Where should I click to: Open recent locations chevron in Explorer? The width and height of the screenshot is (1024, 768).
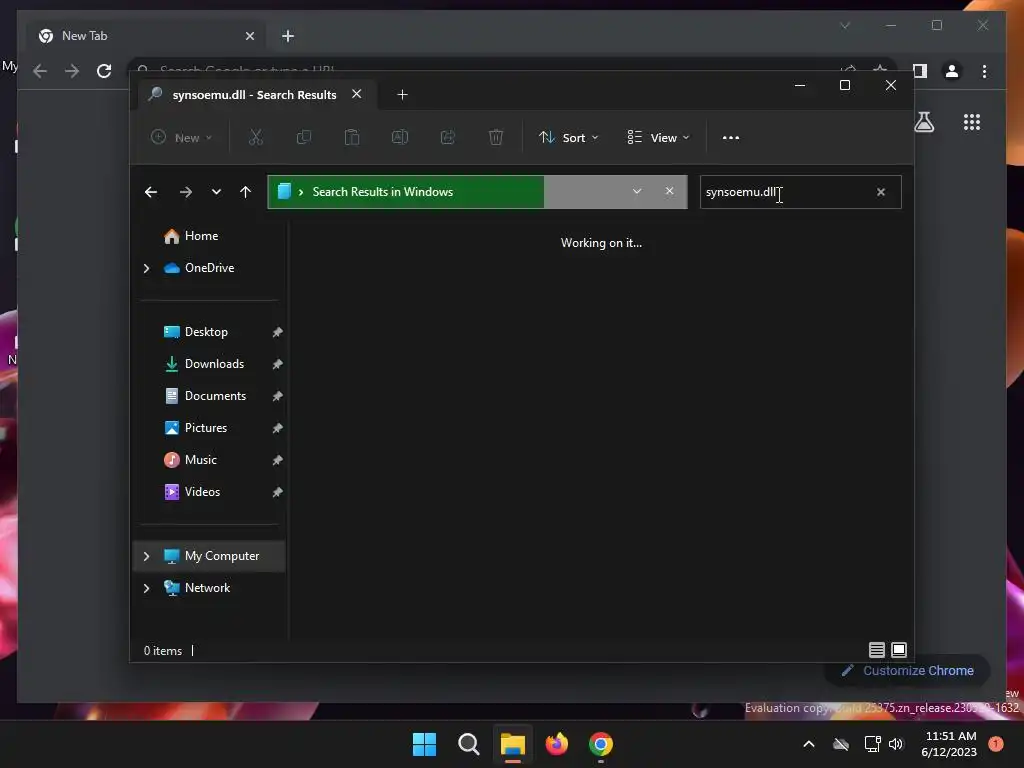[x=216, y=192]
